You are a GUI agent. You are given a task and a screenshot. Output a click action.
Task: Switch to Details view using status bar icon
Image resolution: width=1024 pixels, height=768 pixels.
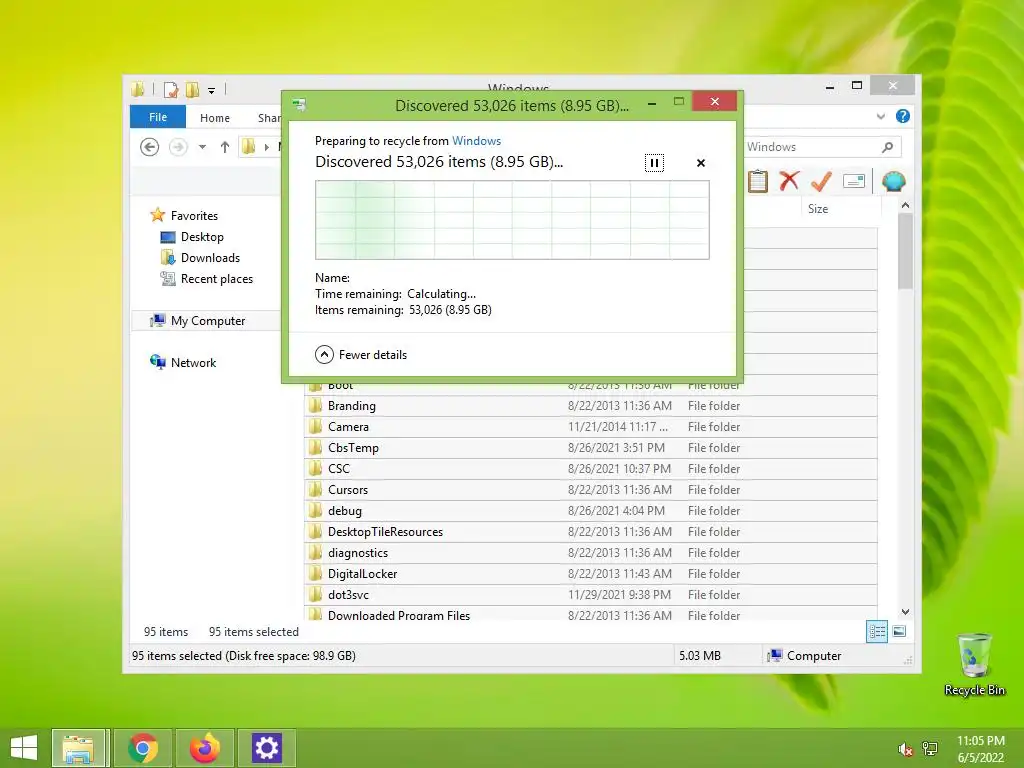click(x=876, y=632)
